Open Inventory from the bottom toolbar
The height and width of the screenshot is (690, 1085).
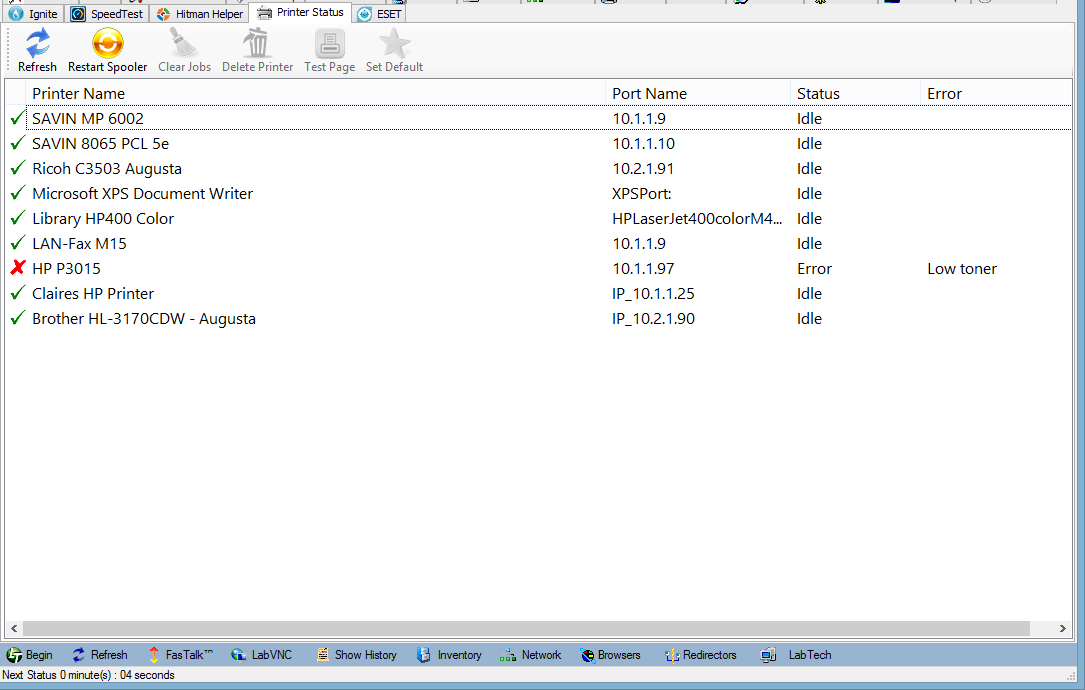click(449, 655)
